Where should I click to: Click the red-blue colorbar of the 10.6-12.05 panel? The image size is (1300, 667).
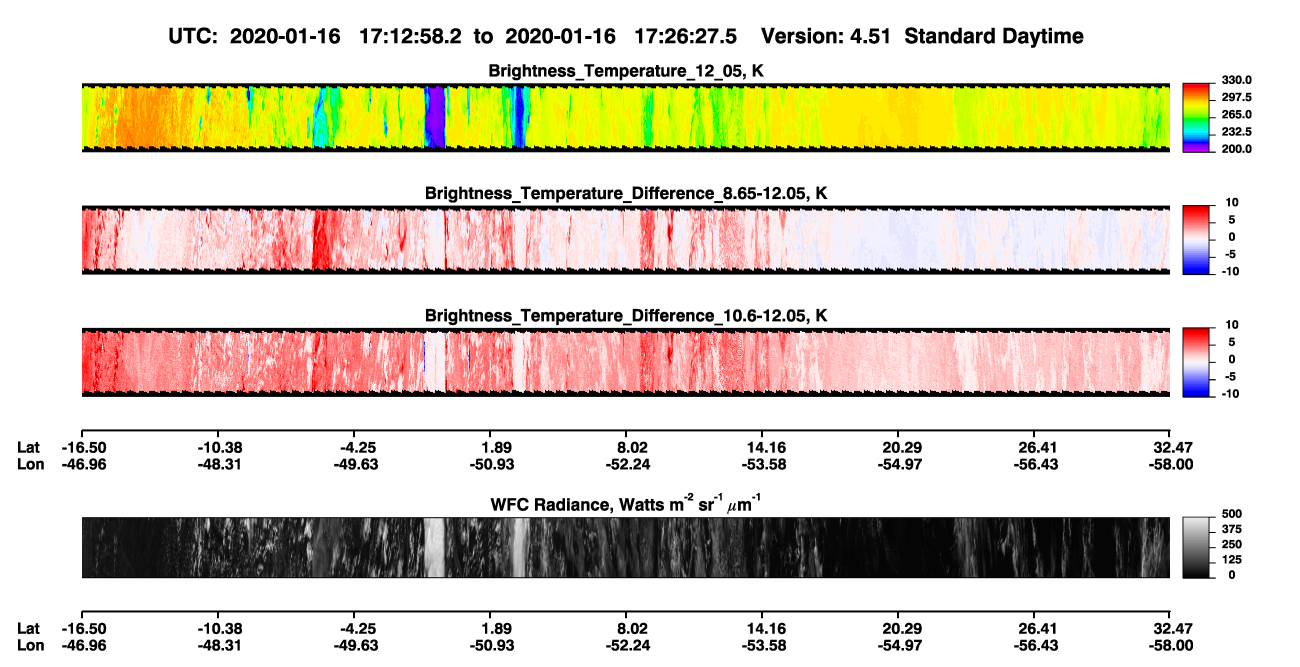click(x=1196, y=361)
